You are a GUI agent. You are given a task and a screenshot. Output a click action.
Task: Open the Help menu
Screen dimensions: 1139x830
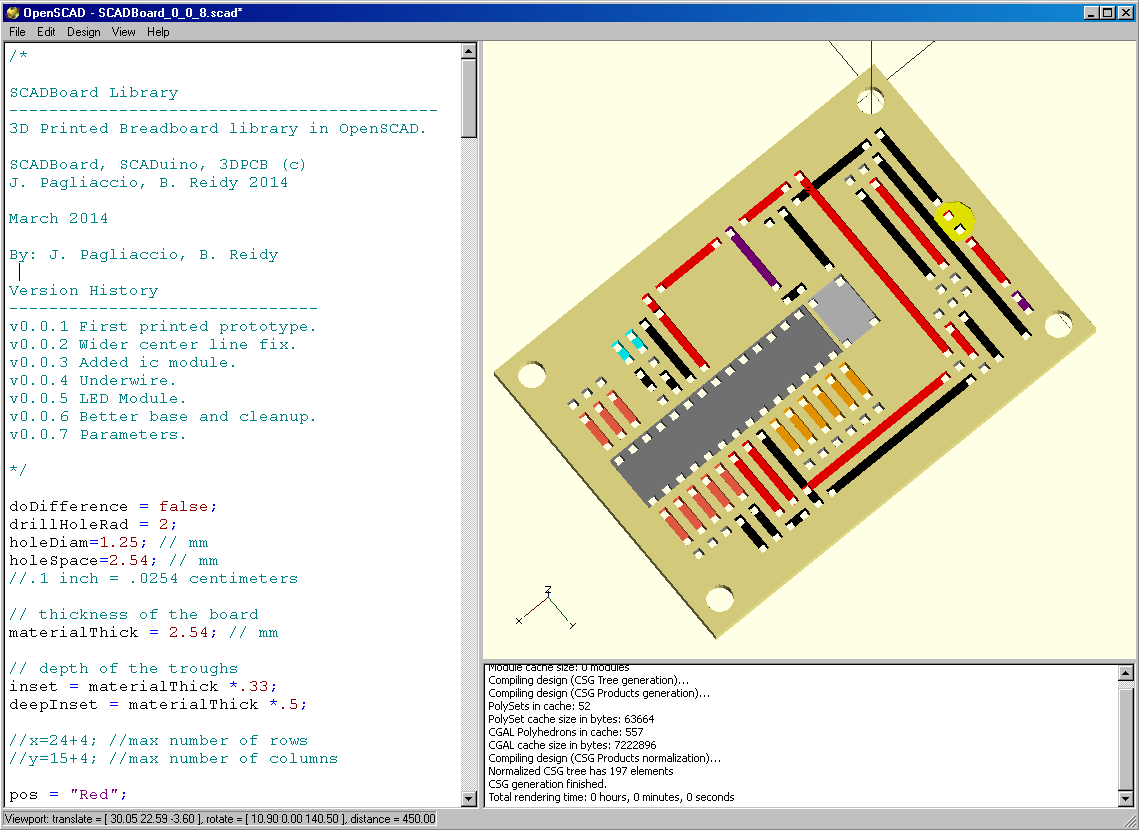(x=158, y=32)
